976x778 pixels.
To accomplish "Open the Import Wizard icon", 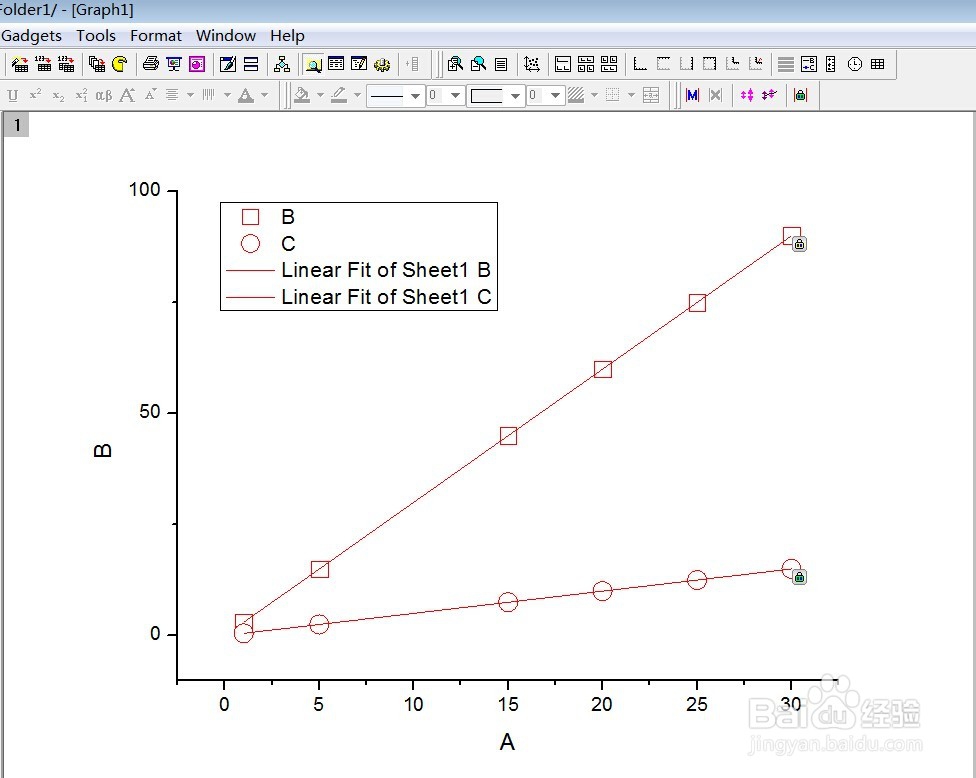I will click(x=20, y=63).
